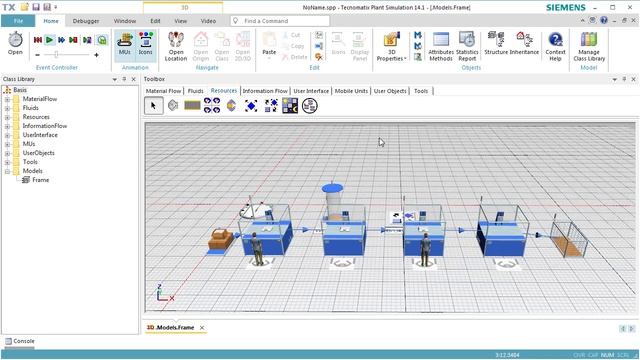Select the round LockoutZone resource tool
Viewport: 640px width, 360px height.
(310, 106)
